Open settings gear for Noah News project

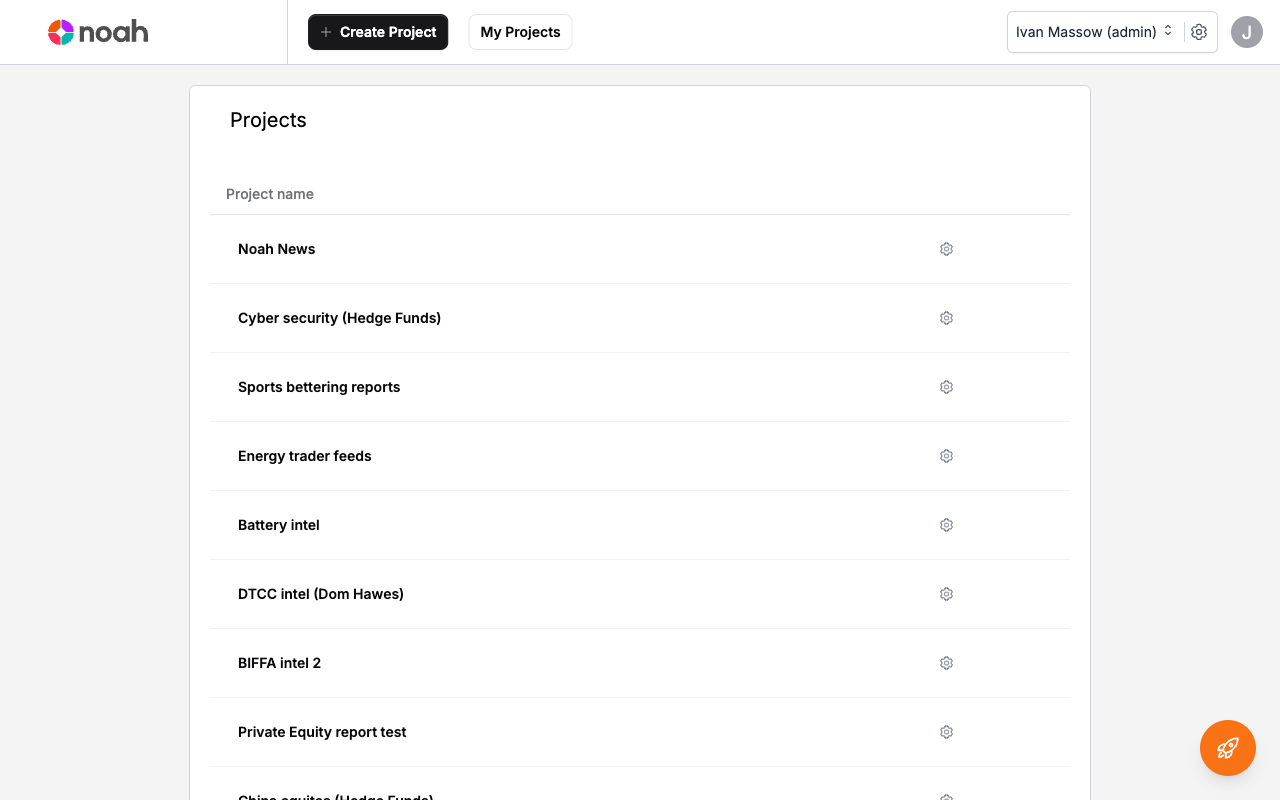pos(946,248)
